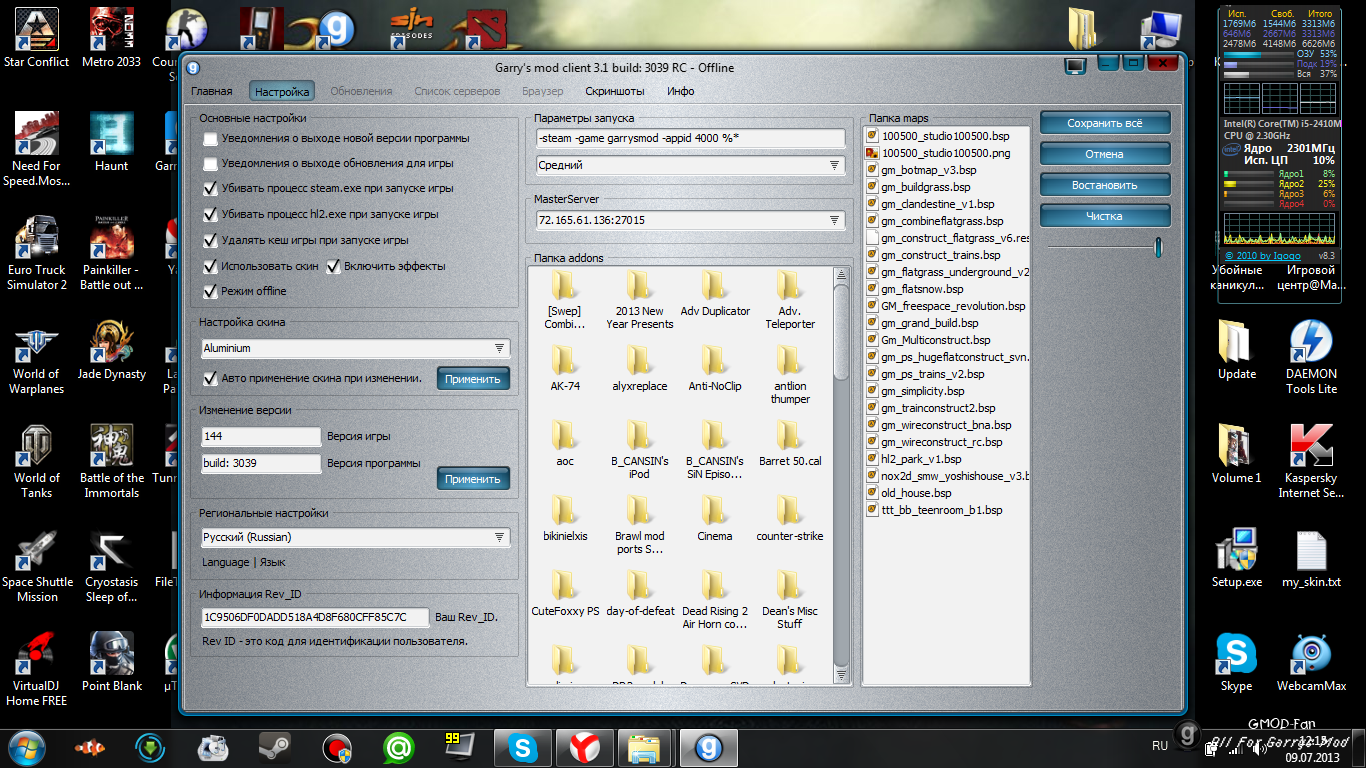This screenshot has width=1366, height=768.
Task: Switch to the Скриншоты tab
Action: point(614,91)
